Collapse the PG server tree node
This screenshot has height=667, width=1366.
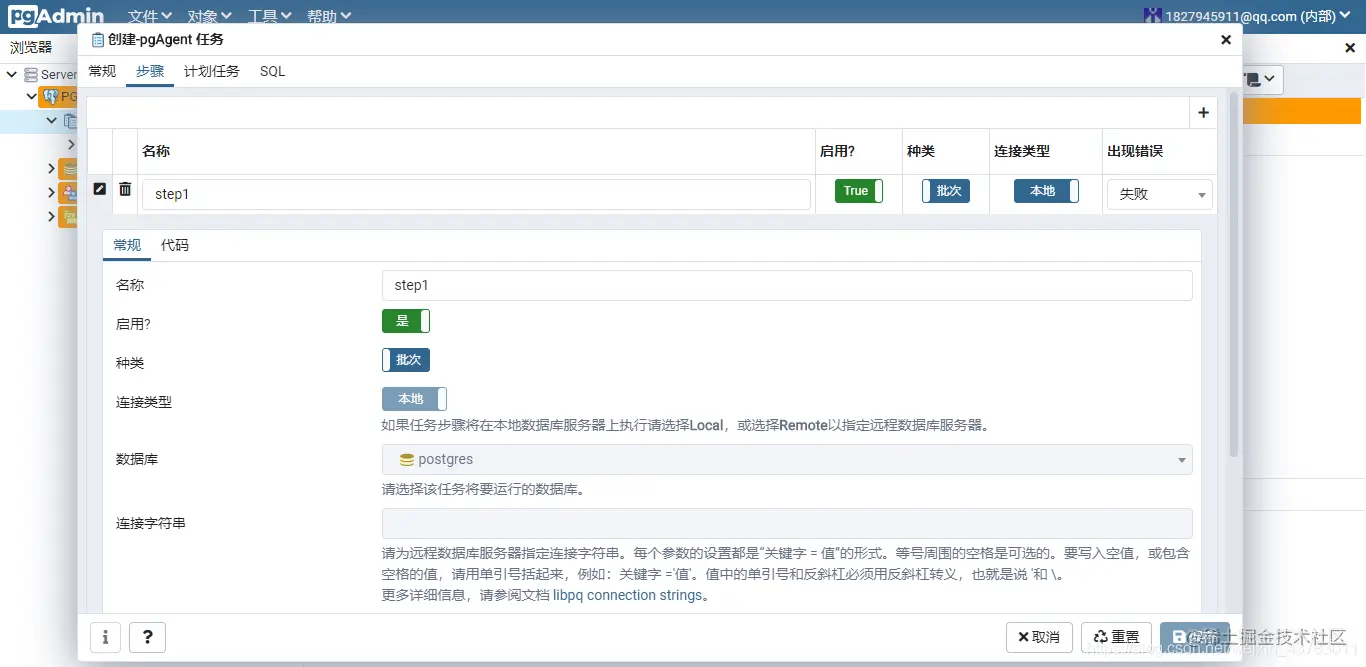click(31, 97)
